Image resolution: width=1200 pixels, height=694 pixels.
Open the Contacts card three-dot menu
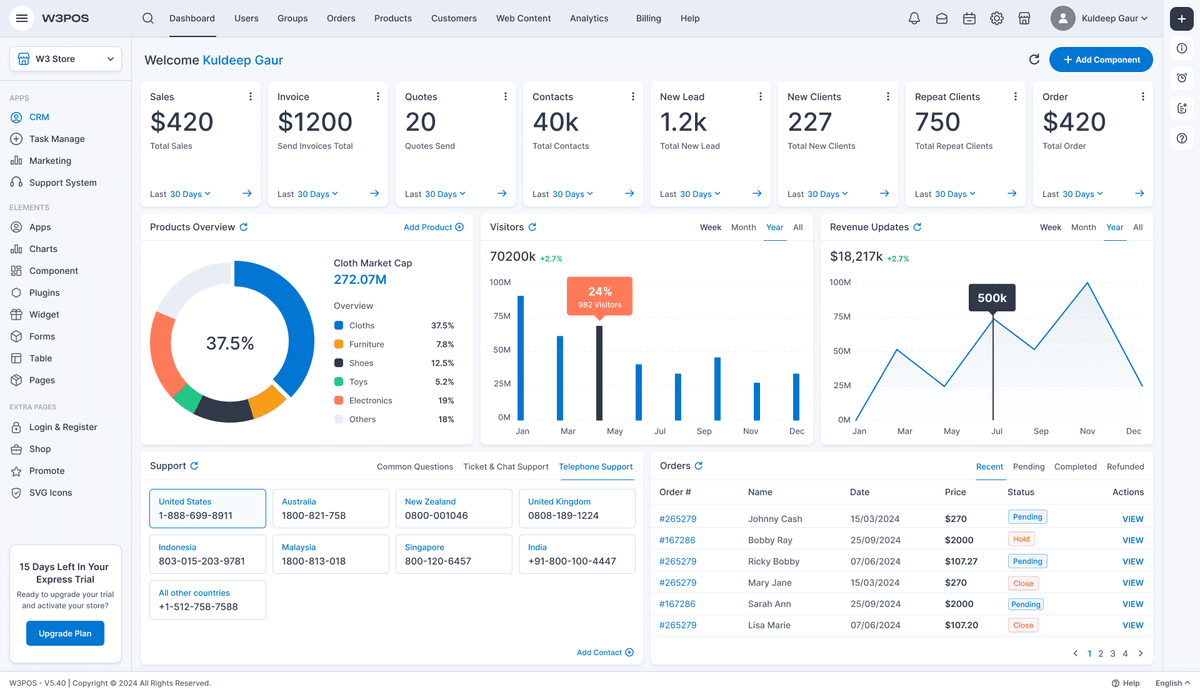[x=633, y=97]
